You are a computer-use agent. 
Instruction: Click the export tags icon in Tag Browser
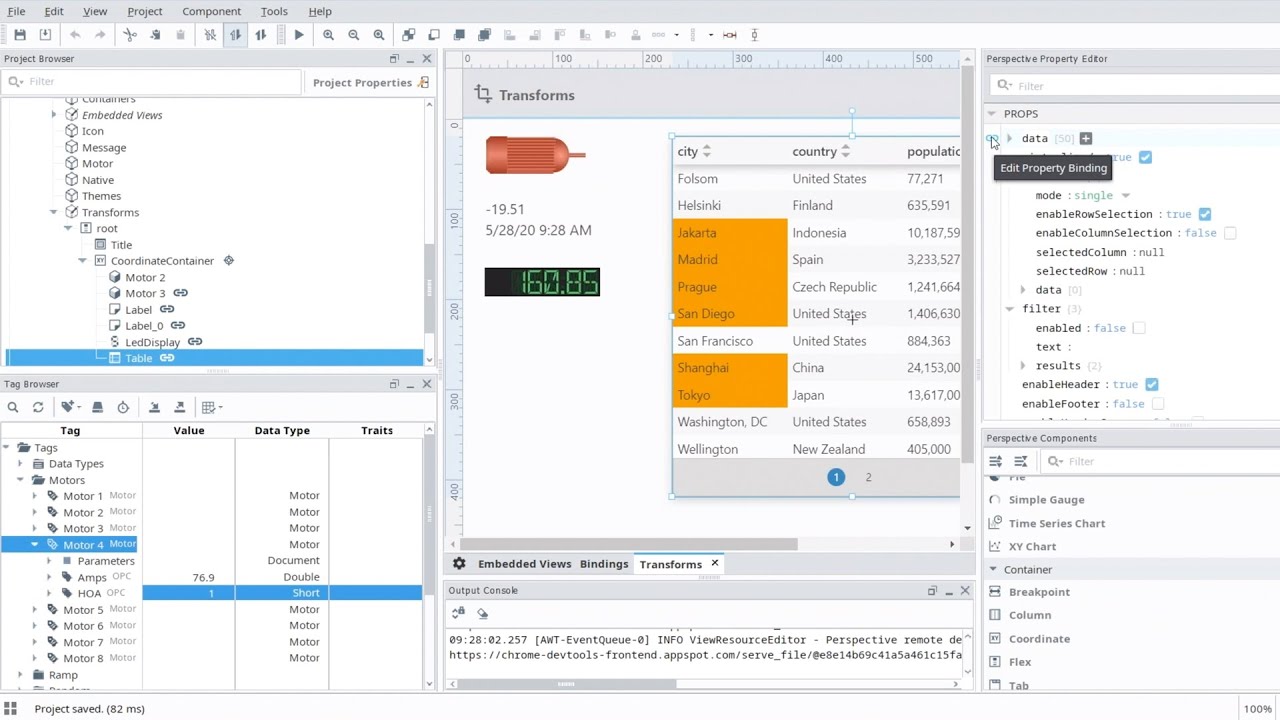[179, 407]
